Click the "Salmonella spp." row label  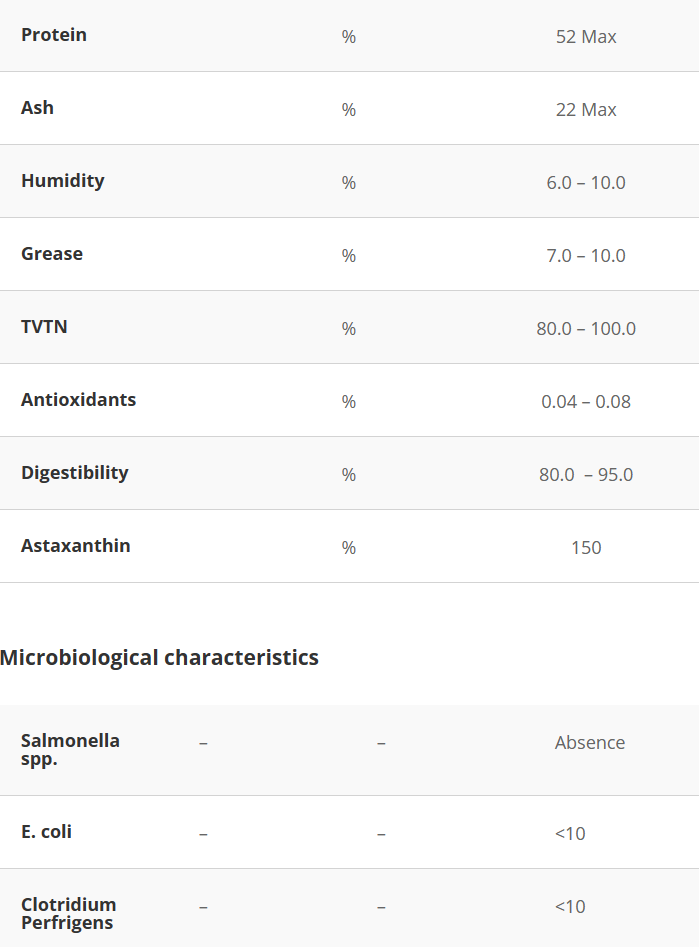[70, 750]
